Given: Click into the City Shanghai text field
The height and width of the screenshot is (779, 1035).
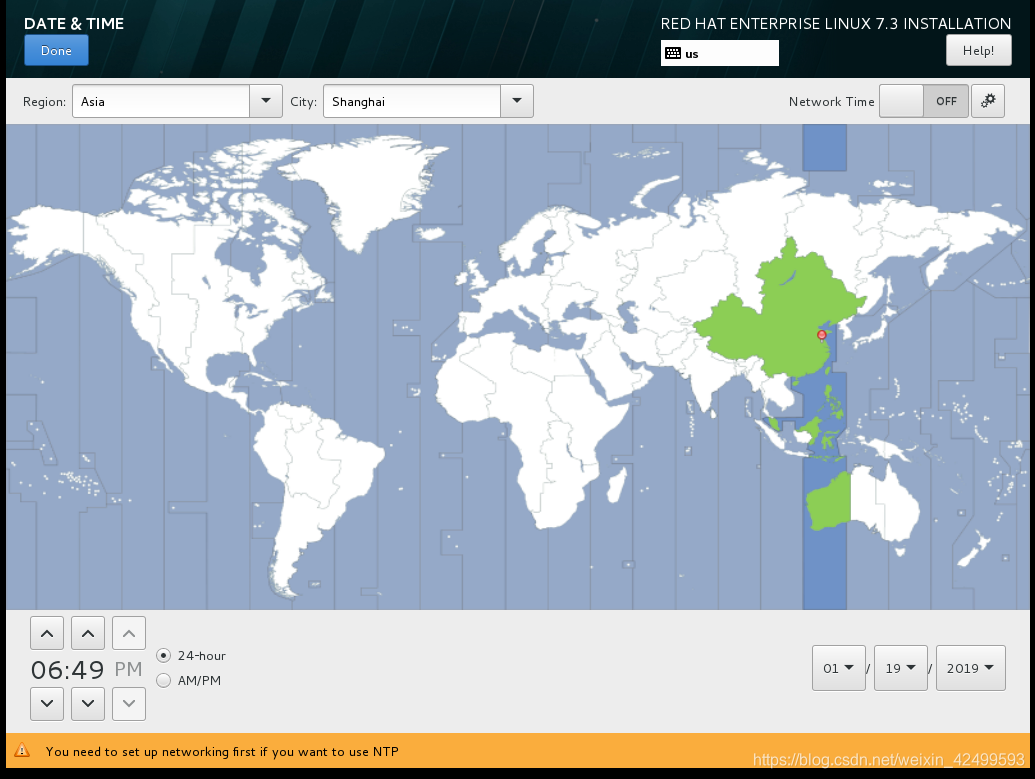Looking at the screenshot, I should pyautogui.click(x=412, y=101).
